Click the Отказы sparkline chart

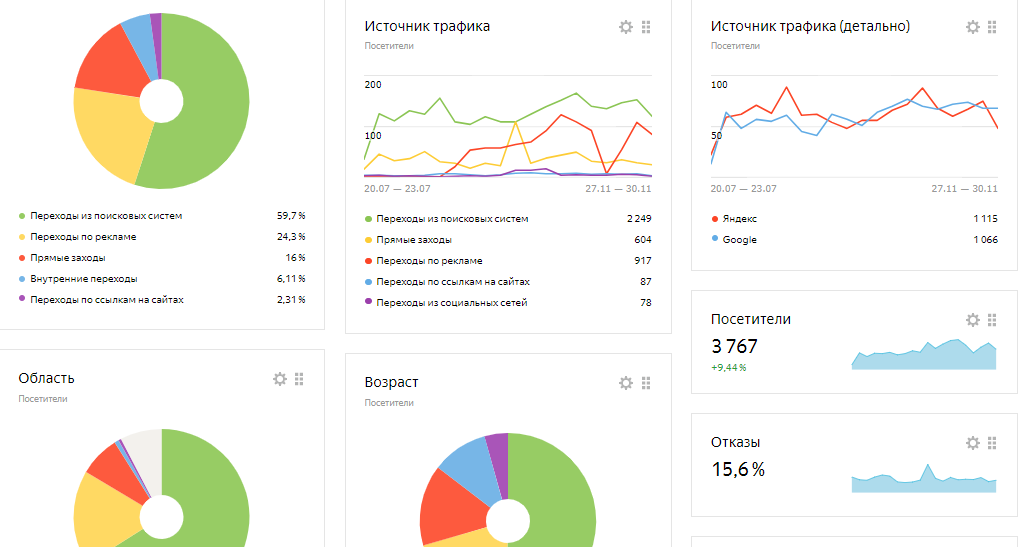click(x=924, y=479)
